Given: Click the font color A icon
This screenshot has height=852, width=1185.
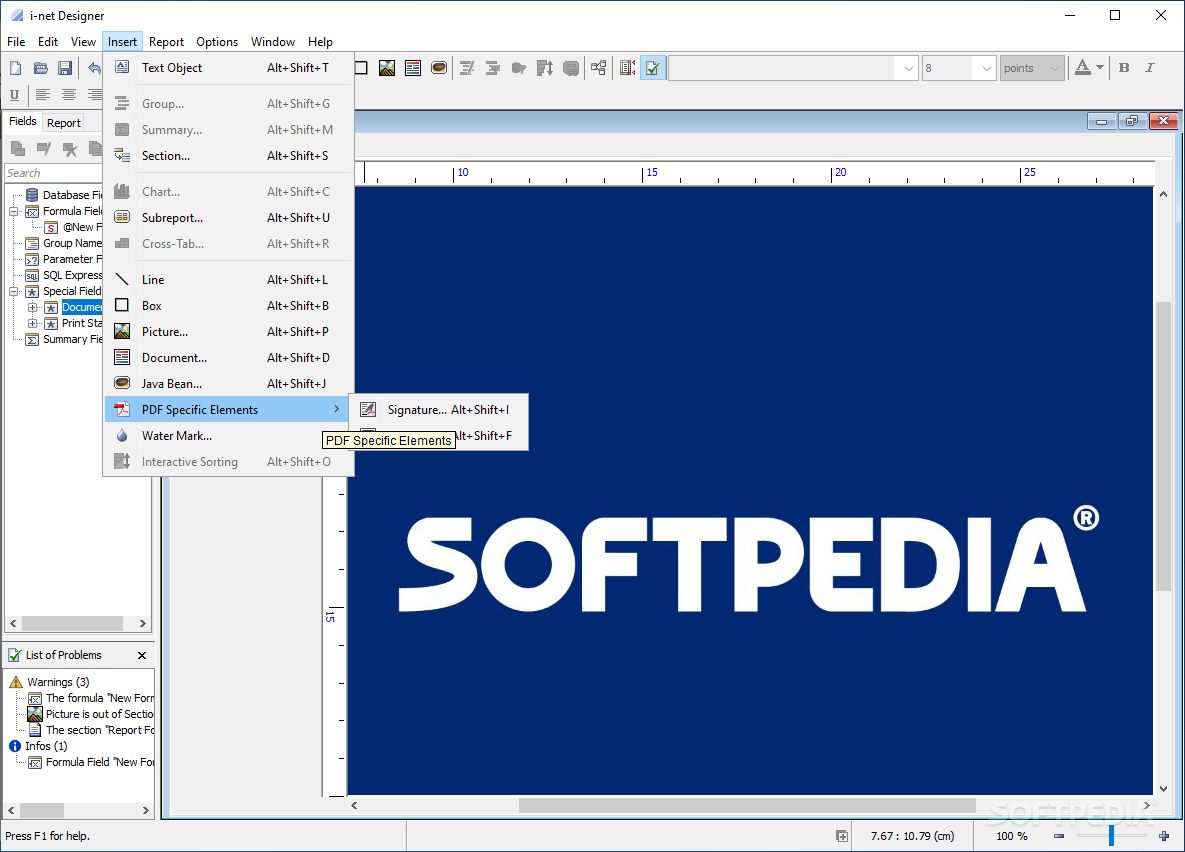Looking at the screenshot, I should coord(1082,68).
